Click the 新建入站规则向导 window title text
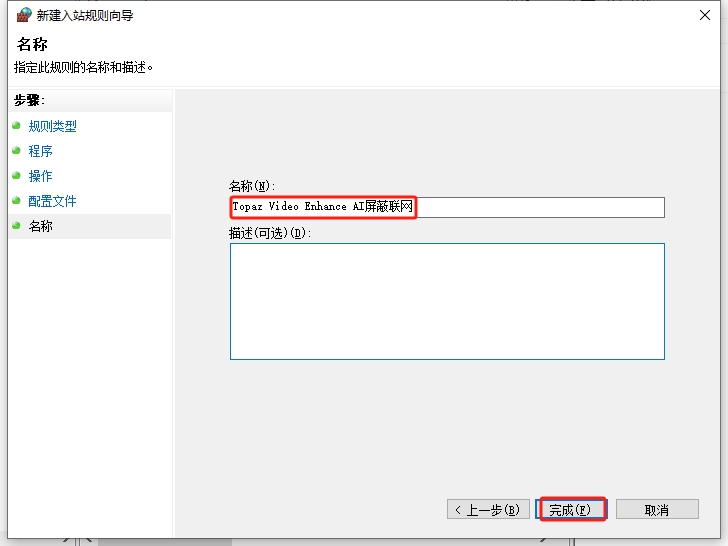This screenshot has height=546, width=728. coord(85,15)
